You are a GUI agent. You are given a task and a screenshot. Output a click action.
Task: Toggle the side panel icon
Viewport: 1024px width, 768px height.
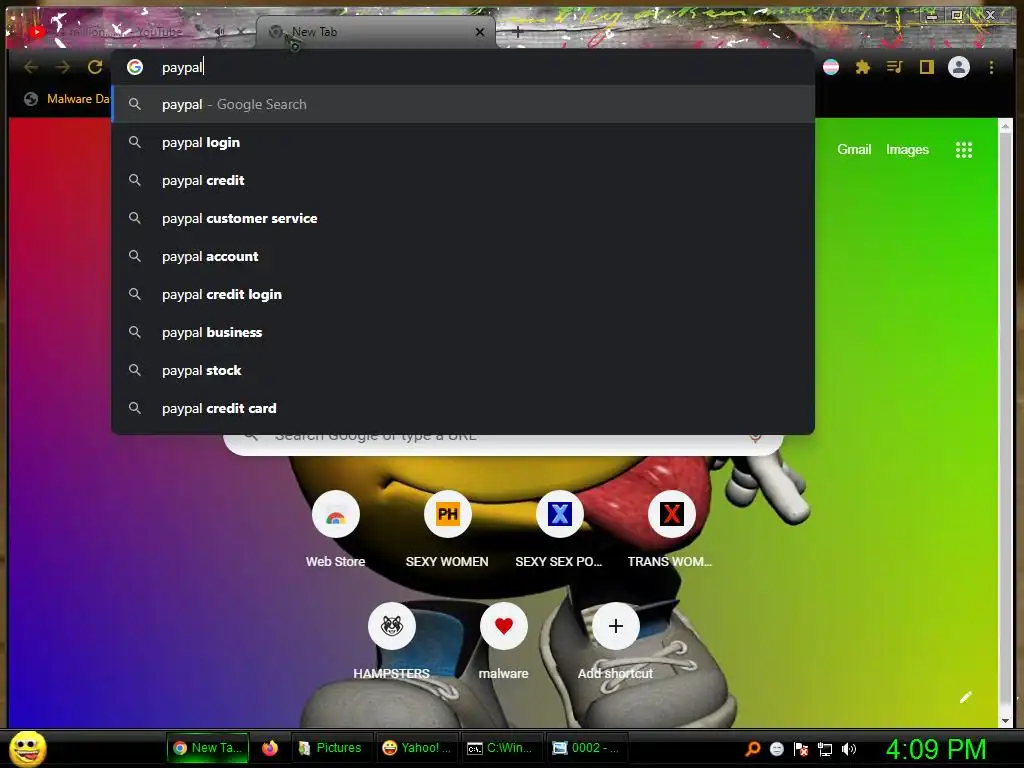(927, 67)
